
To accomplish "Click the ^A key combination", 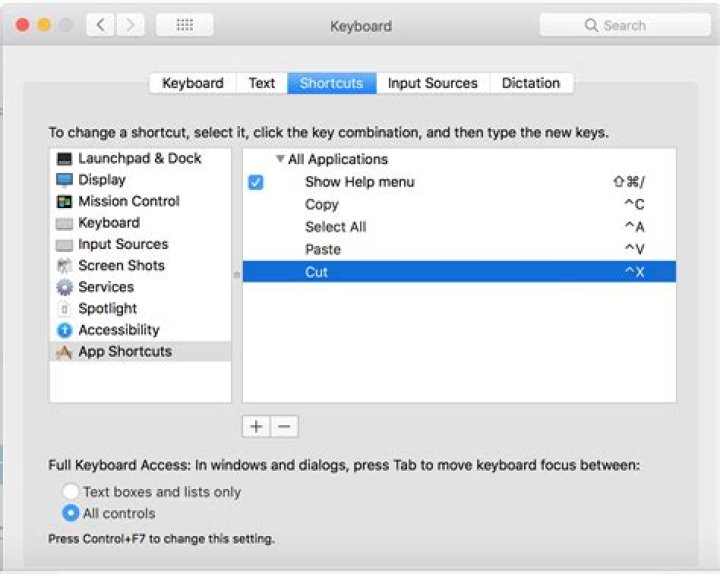I will 635,227.
